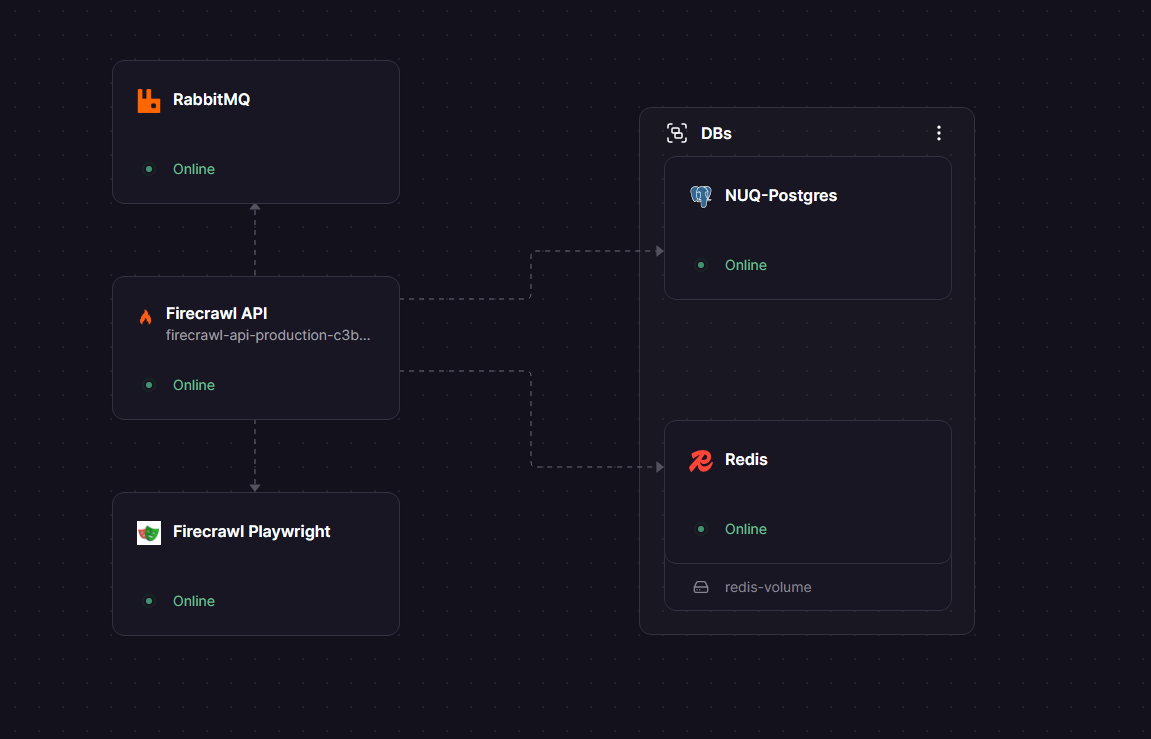Viewport: 1151px width, 739px height.
Task: Click Firecrawl Playwright's green status dot
Action: pos(149,601)
